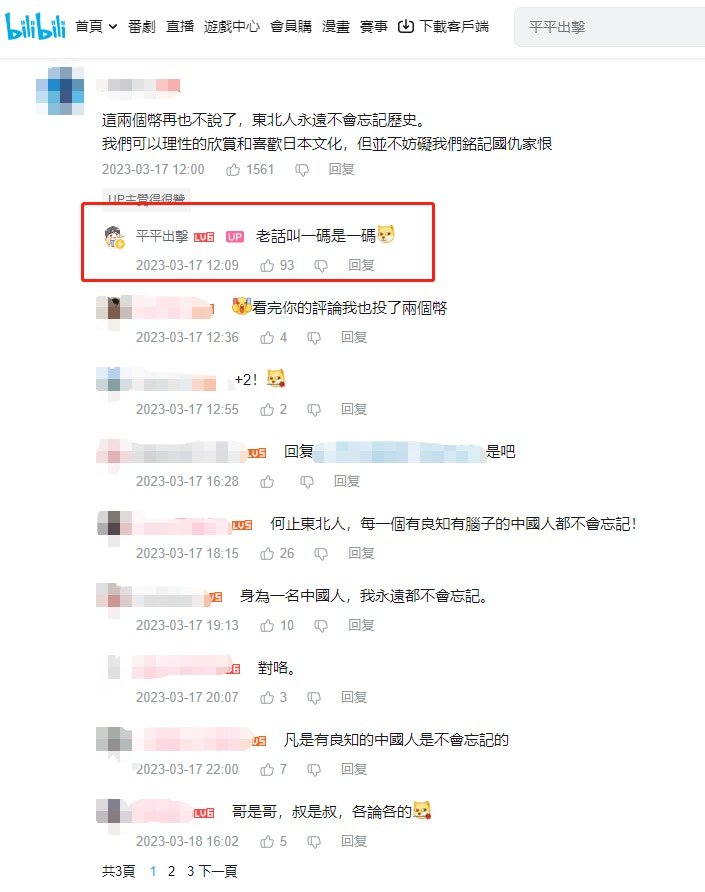Like the 16:28 reply with no likes
The image size is (705, 892).
(267, 482)
